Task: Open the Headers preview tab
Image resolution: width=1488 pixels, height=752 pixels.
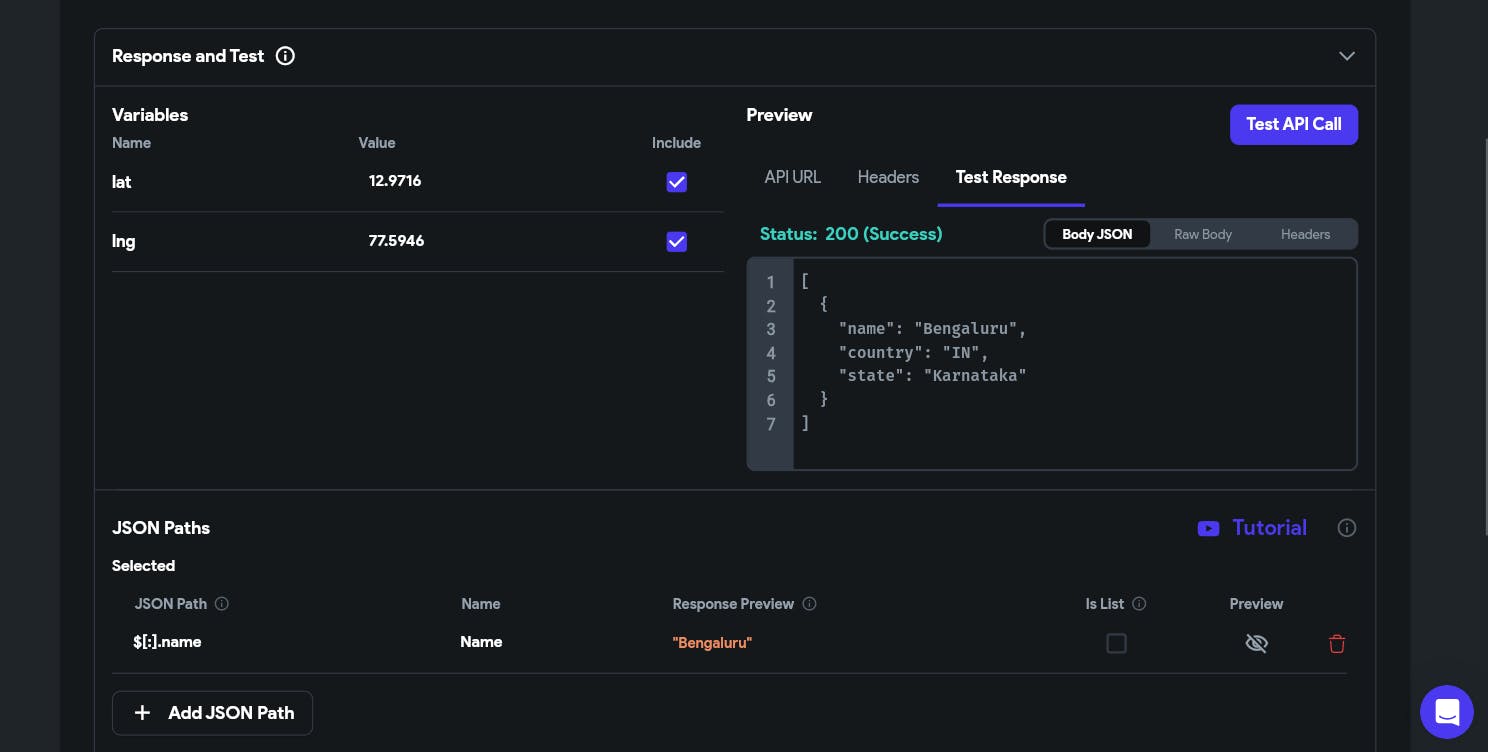Action: tap(888, 177)
